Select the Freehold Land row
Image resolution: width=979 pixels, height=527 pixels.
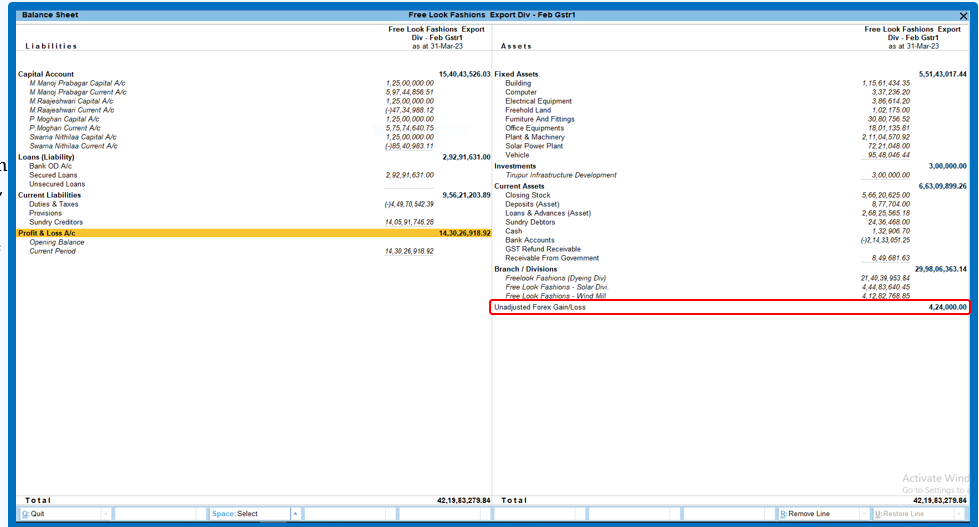click(x=528, y=110)
